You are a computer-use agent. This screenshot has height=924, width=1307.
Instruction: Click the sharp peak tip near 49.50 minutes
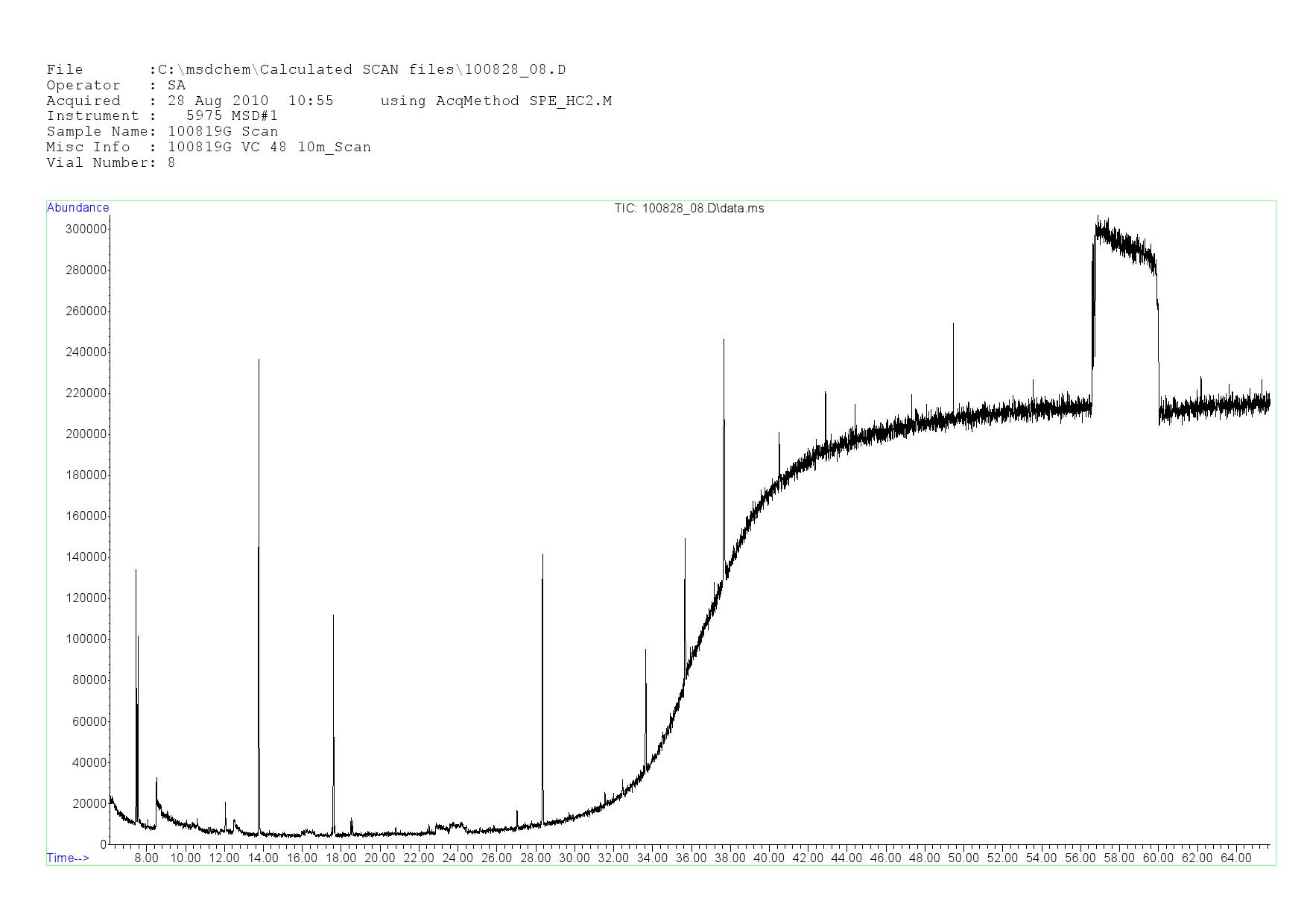(x=953, y=325)
